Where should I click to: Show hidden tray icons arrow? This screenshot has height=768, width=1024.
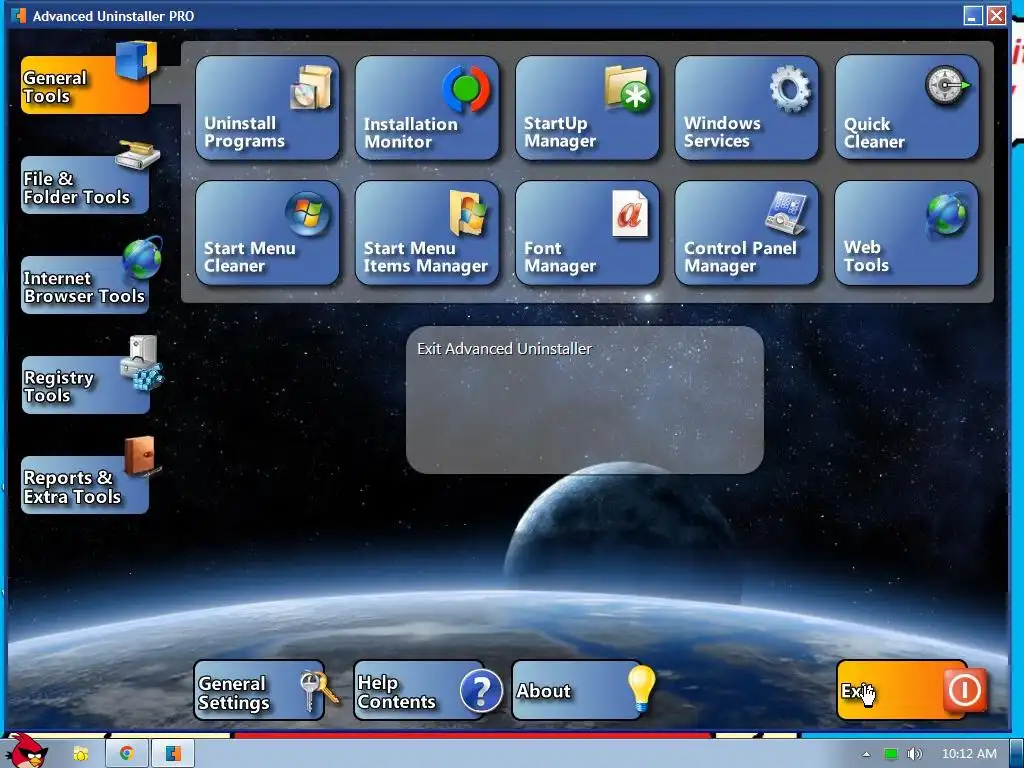pos(867,754)
